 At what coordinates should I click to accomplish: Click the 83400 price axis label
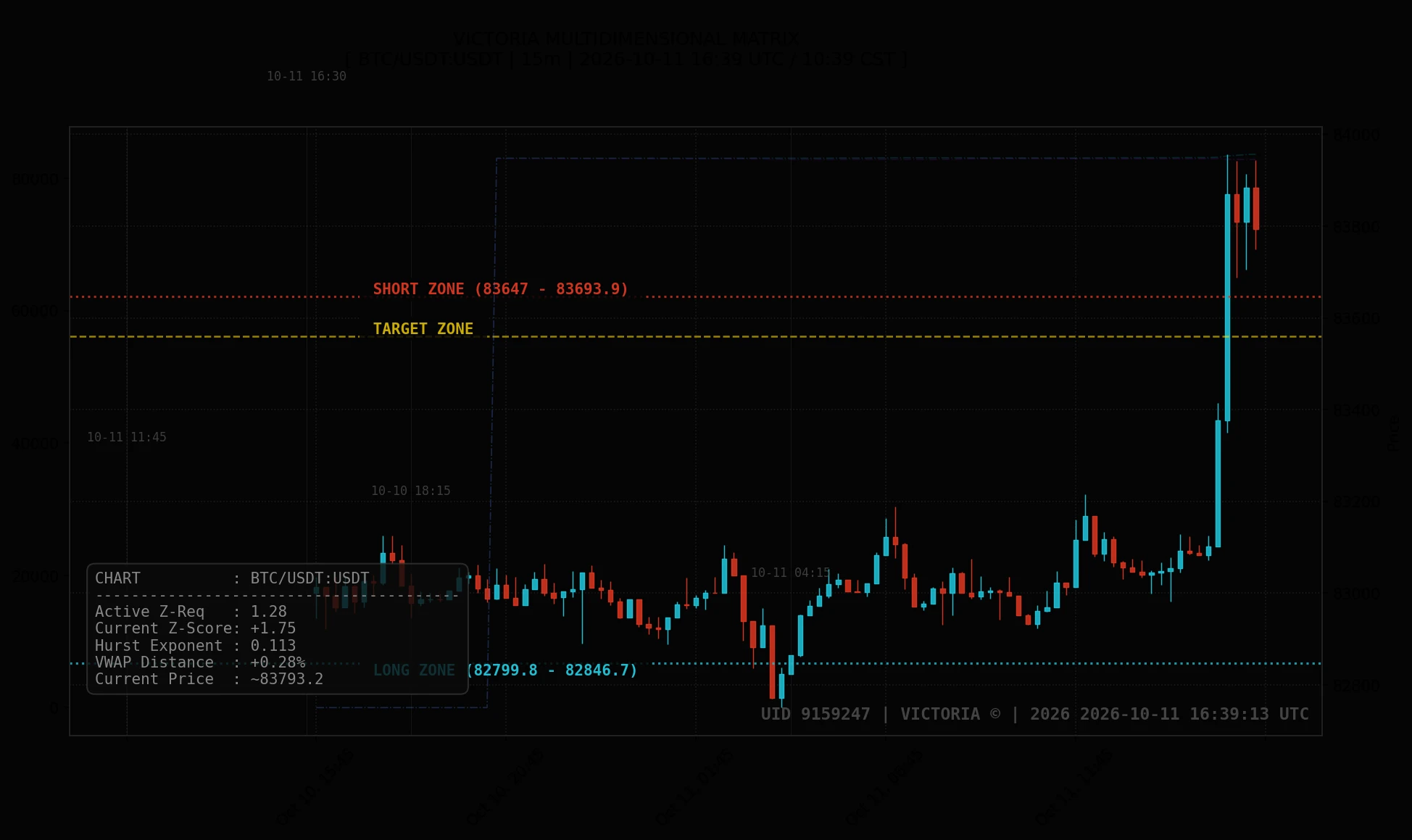[1357, 410]
